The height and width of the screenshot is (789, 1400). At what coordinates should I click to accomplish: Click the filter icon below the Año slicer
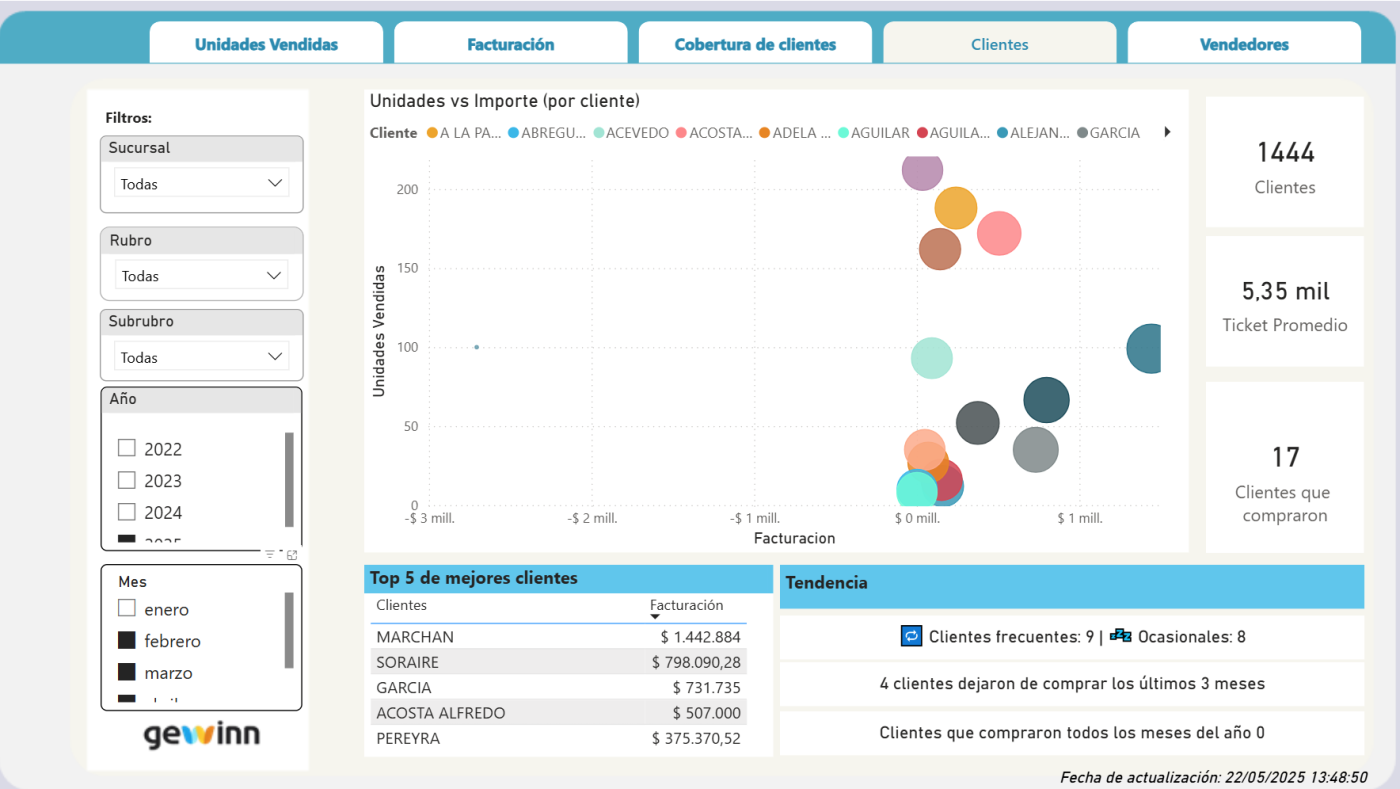[x=269, y=554]
